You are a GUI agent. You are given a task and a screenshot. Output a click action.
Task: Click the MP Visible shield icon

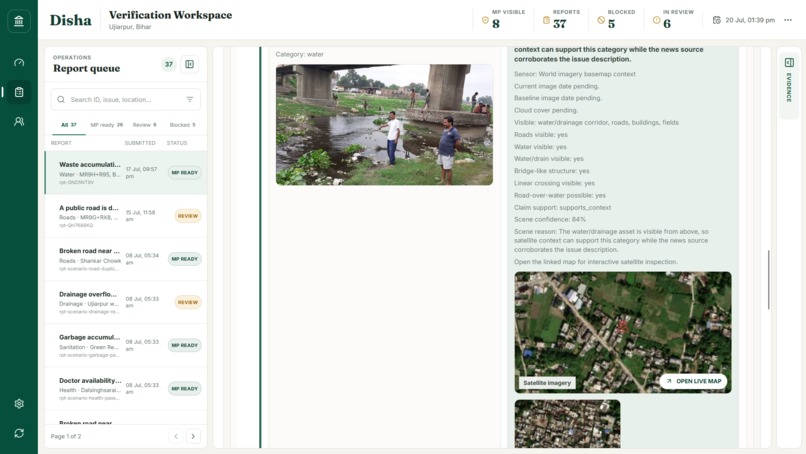coord(485,20)
